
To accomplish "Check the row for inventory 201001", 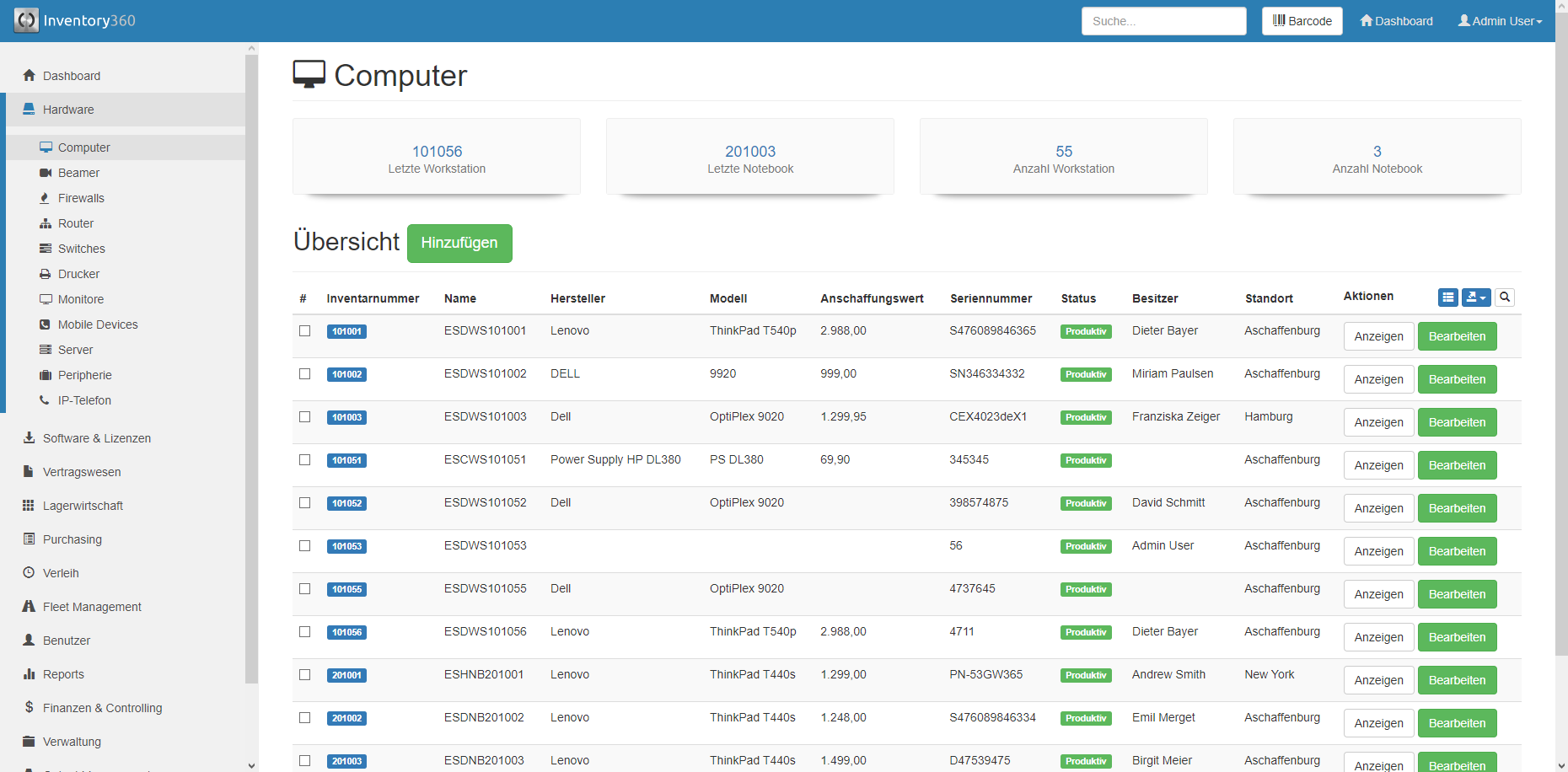I will pyautogui.click(x=305, y=675).
